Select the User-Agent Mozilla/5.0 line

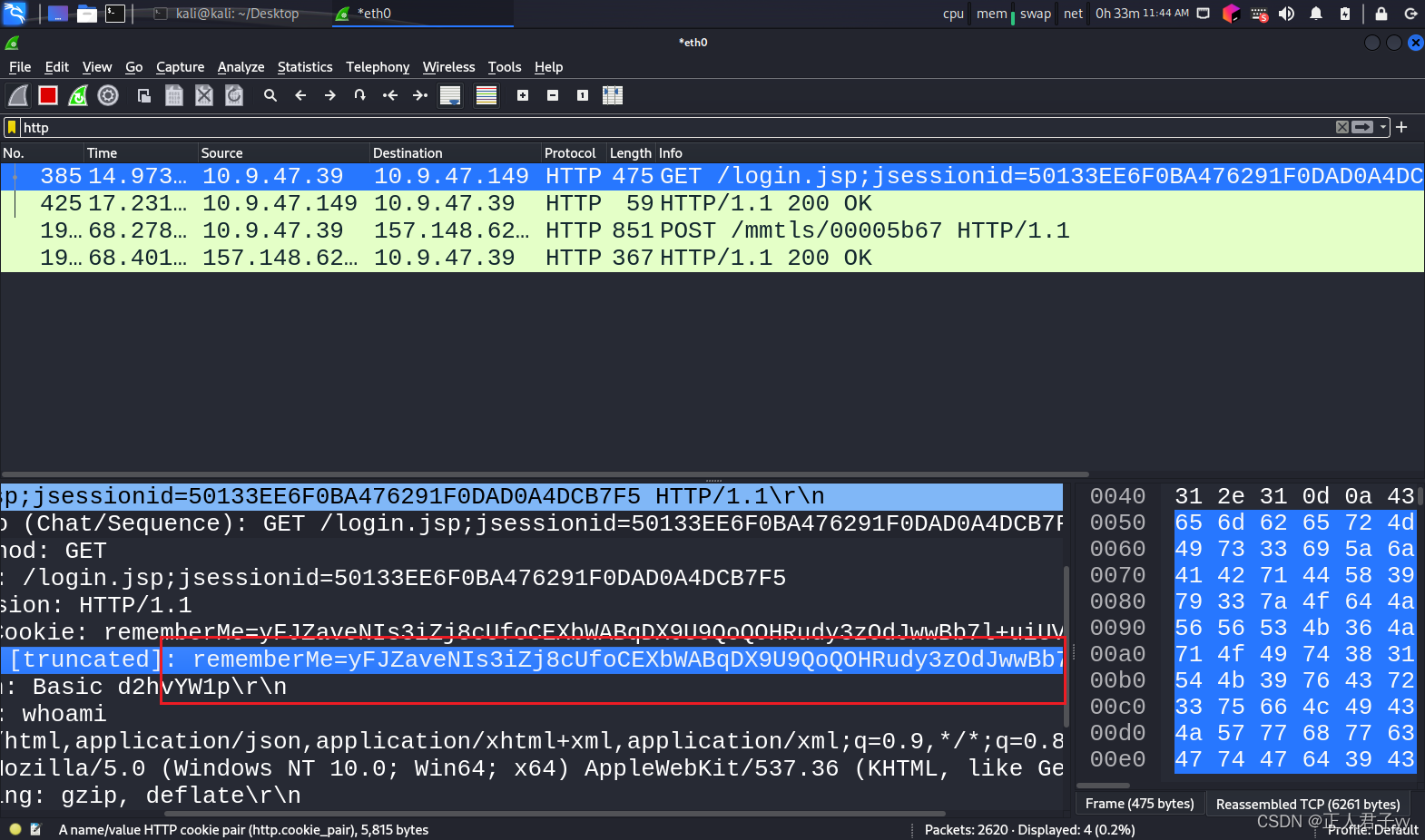coord(532,768)
